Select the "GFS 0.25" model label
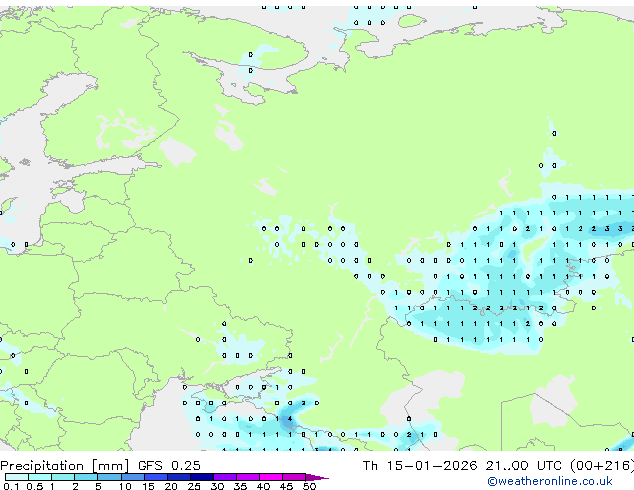 [169, 466]
